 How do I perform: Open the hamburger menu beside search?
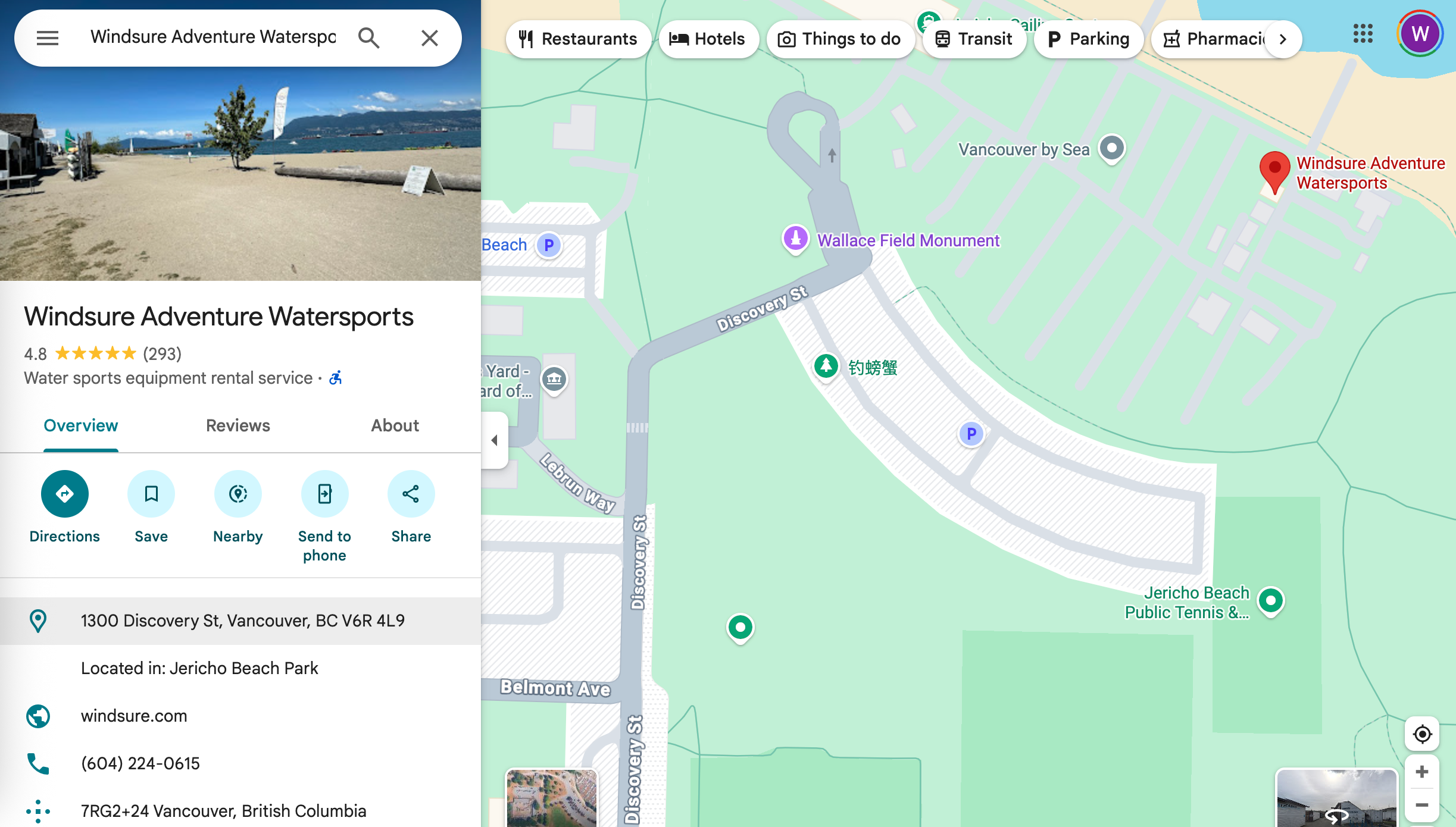[x=48, y=38]
